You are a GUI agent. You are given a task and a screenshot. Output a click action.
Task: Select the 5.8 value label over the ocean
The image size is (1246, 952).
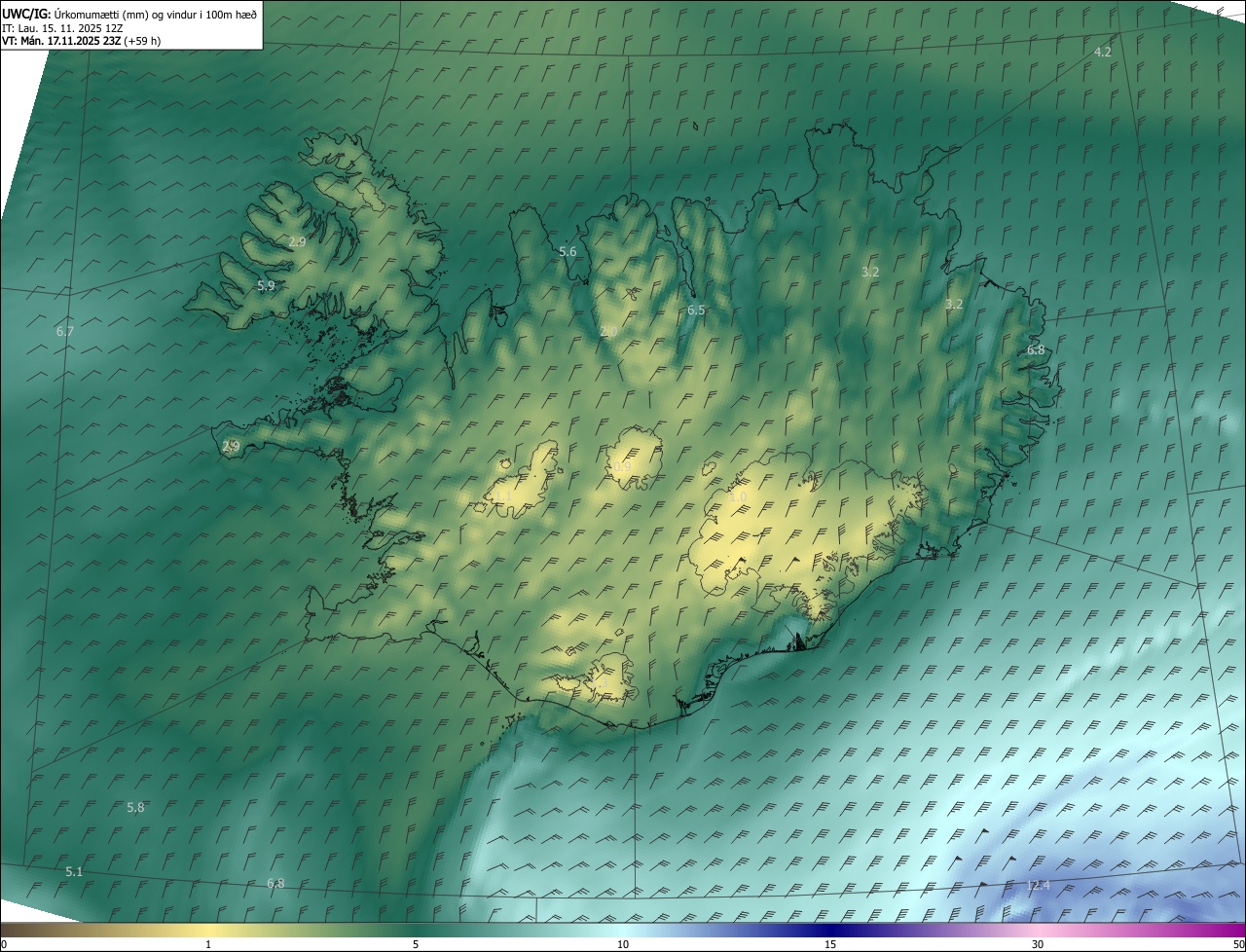click(135, 808)
